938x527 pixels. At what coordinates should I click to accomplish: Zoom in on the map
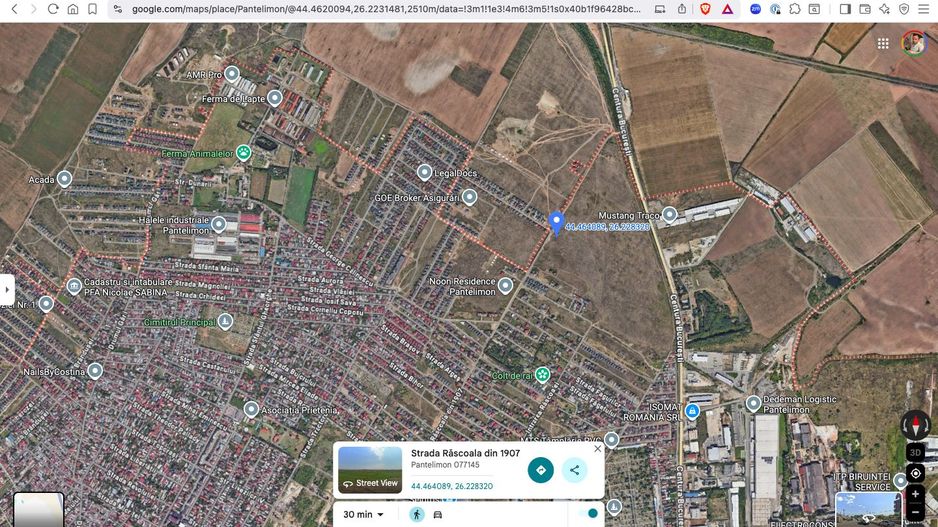click(x=915, y=494)
